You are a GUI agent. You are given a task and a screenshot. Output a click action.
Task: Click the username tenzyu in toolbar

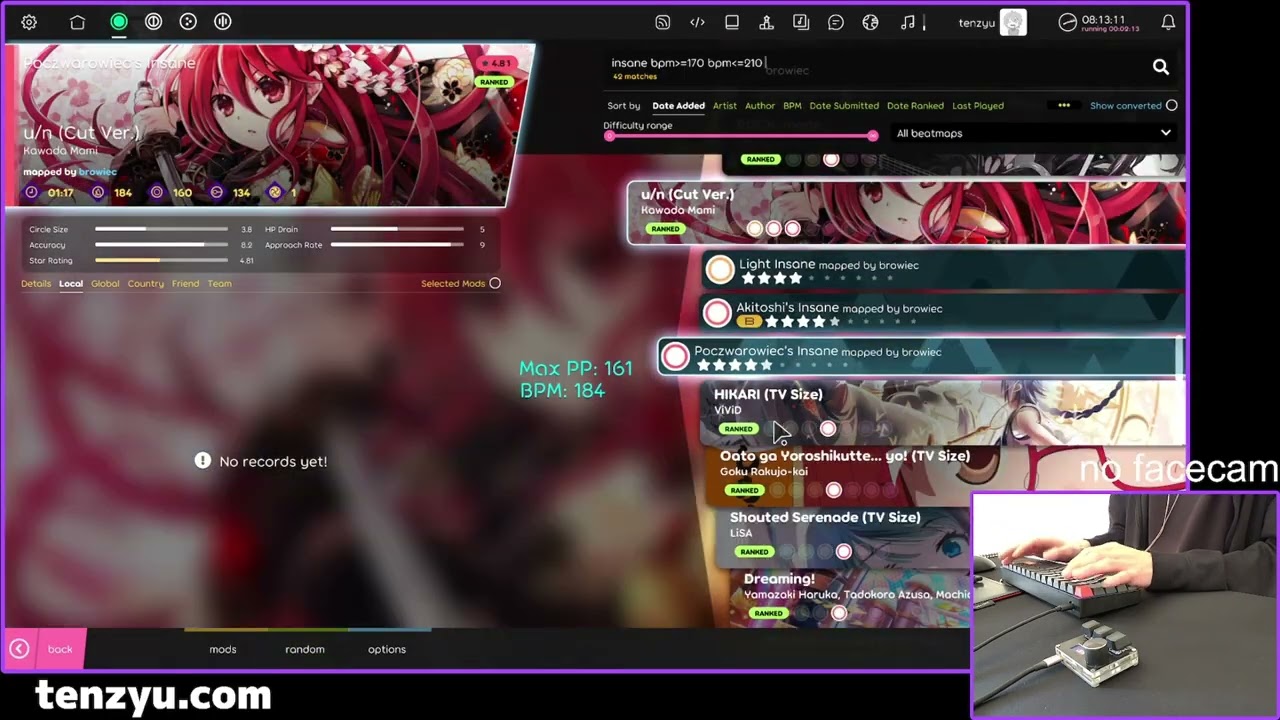(x=977, y=22)
